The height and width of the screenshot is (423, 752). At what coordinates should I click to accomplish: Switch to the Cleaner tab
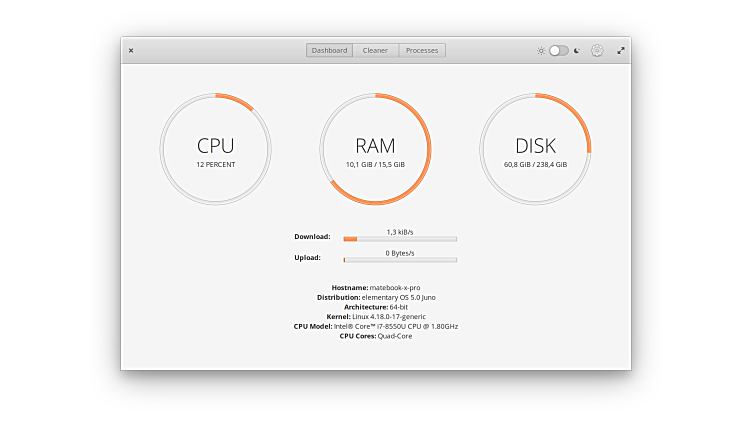[375, 51]
